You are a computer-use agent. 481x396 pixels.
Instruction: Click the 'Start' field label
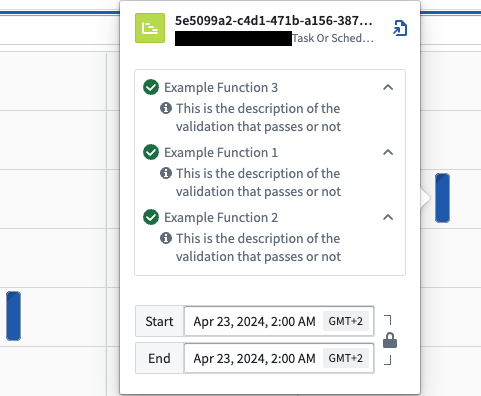[x=159, y=321]
